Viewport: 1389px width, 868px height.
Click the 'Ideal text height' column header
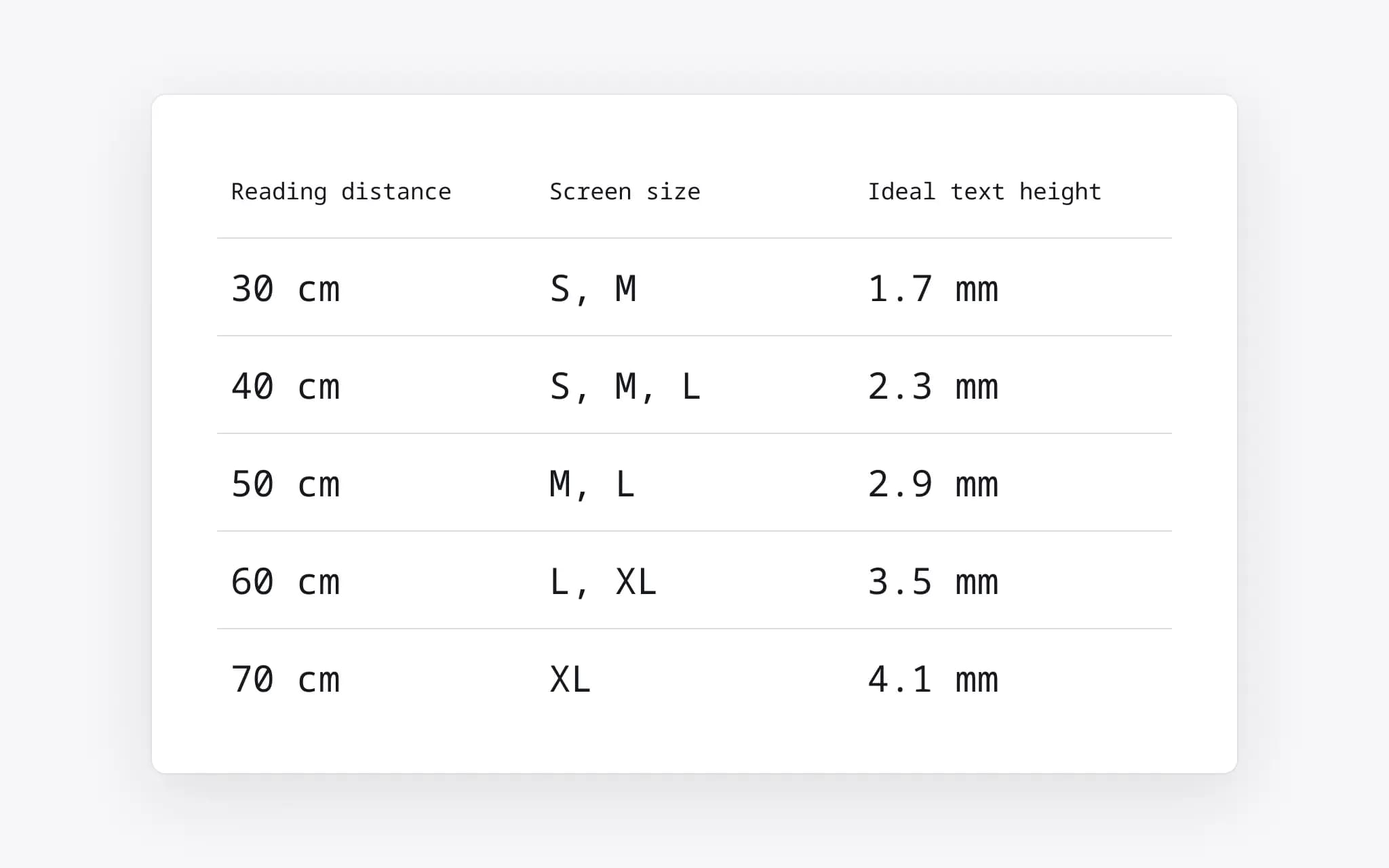pyautogui.click(x=984, y=193)
